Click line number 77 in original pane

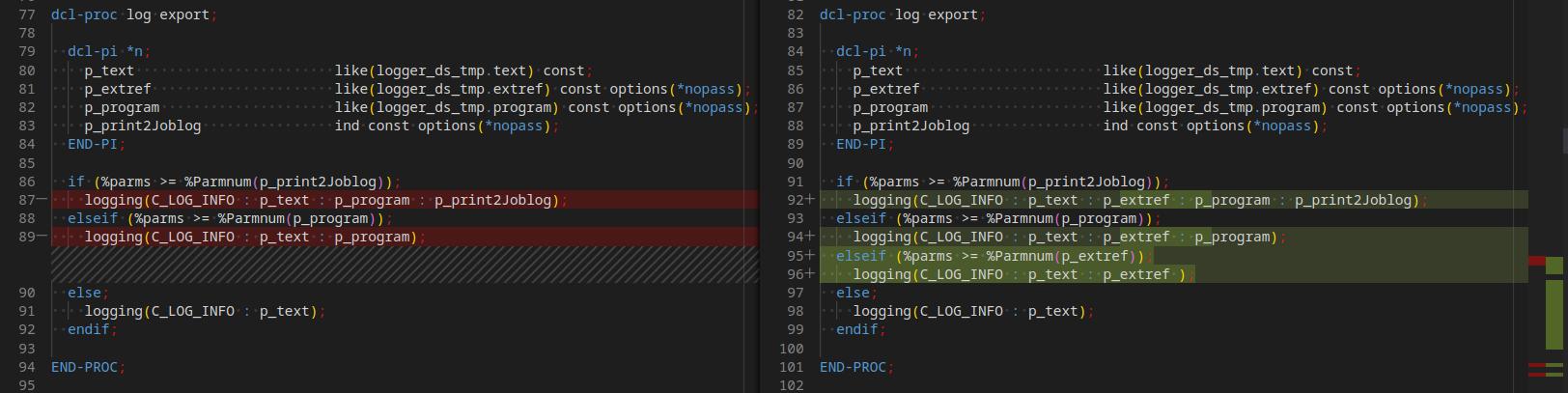tap(27, 14)
